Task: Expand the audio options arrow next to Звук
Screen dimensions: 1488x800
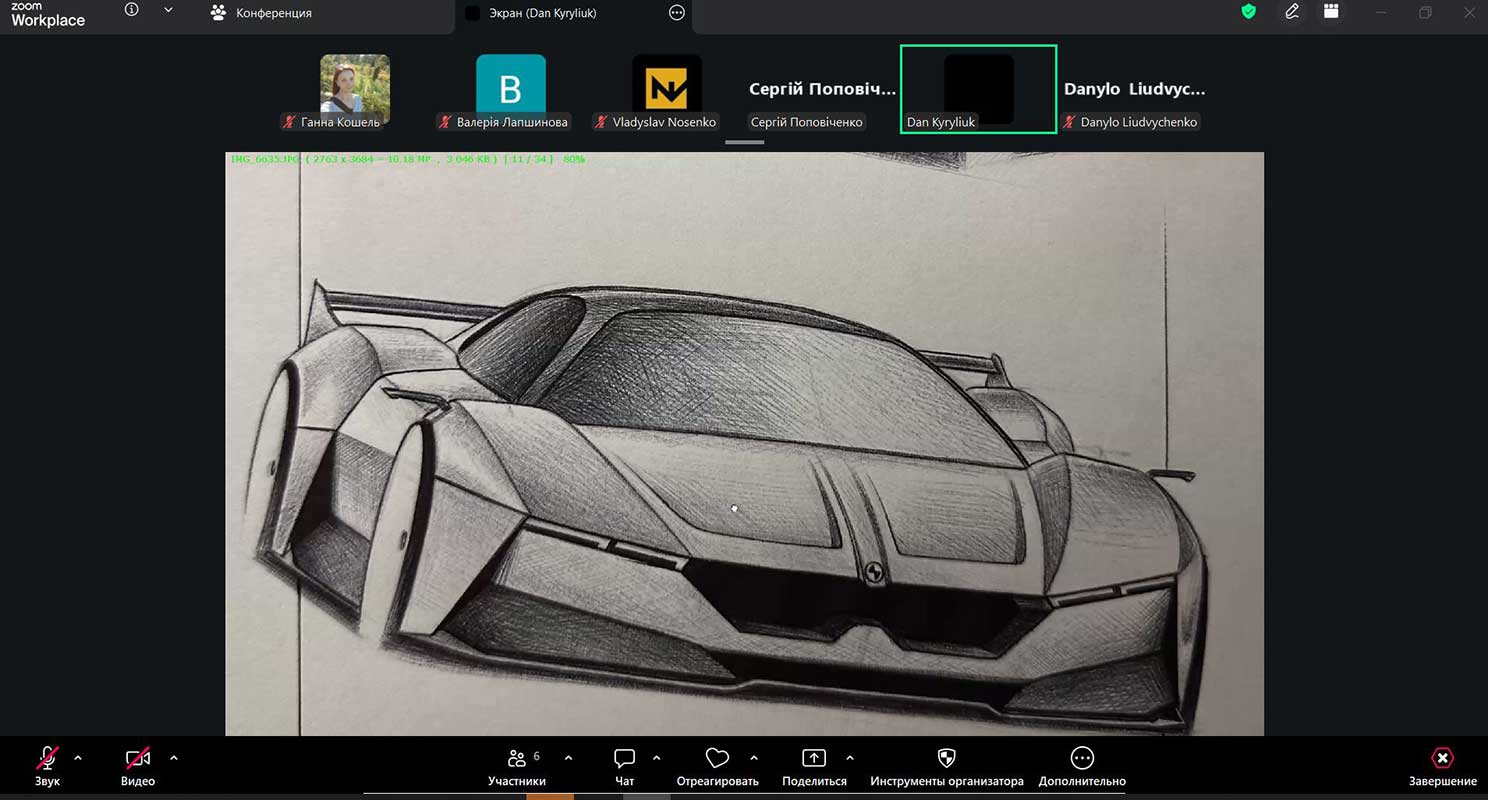Action: point(78,758)
